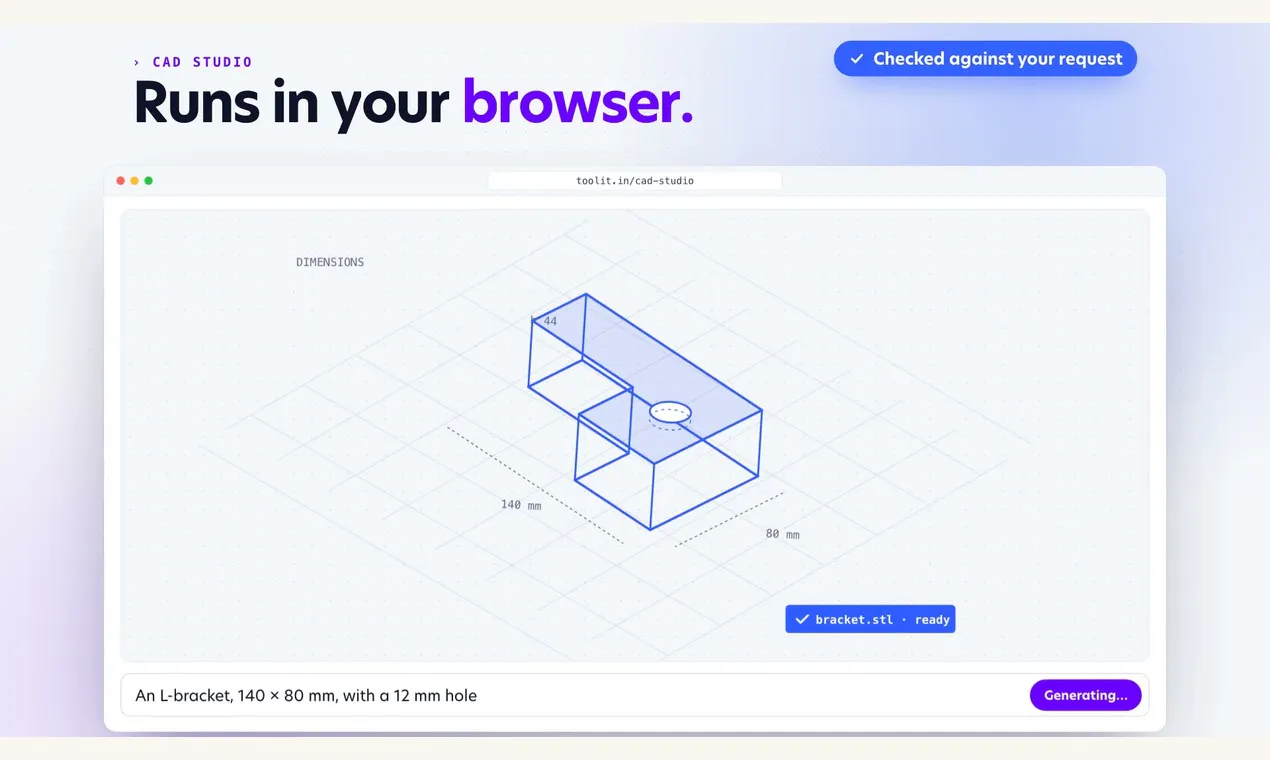1270x760 pixels.
Task: Select the DIMENSIONS label in the viewport
Action: click(x=330, y=262)
